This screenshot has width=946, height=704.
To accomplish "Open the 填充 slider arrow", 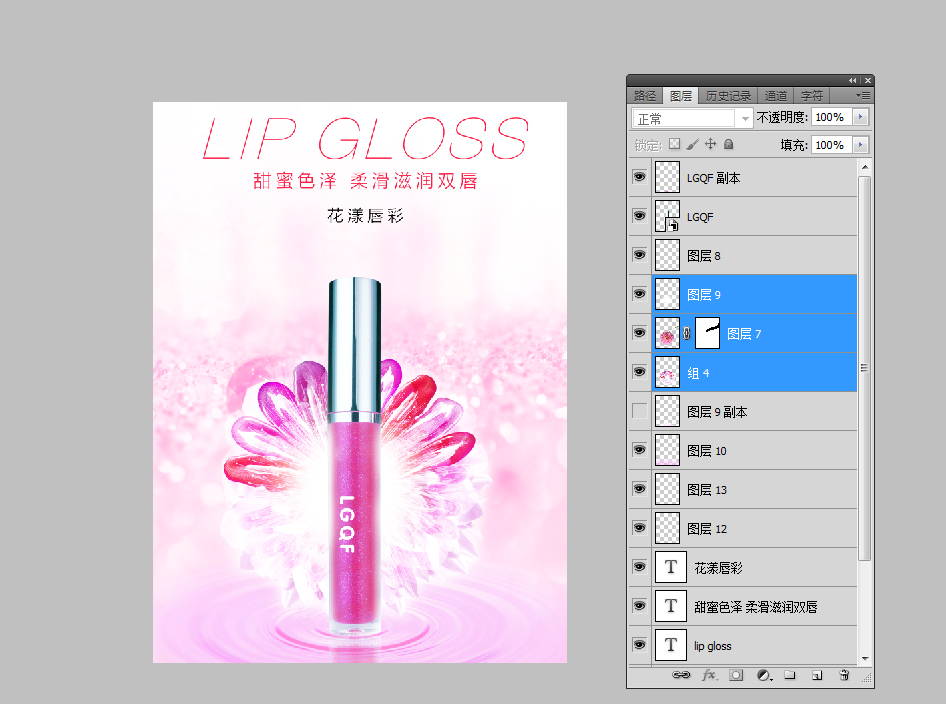I will tap(861, 145).
